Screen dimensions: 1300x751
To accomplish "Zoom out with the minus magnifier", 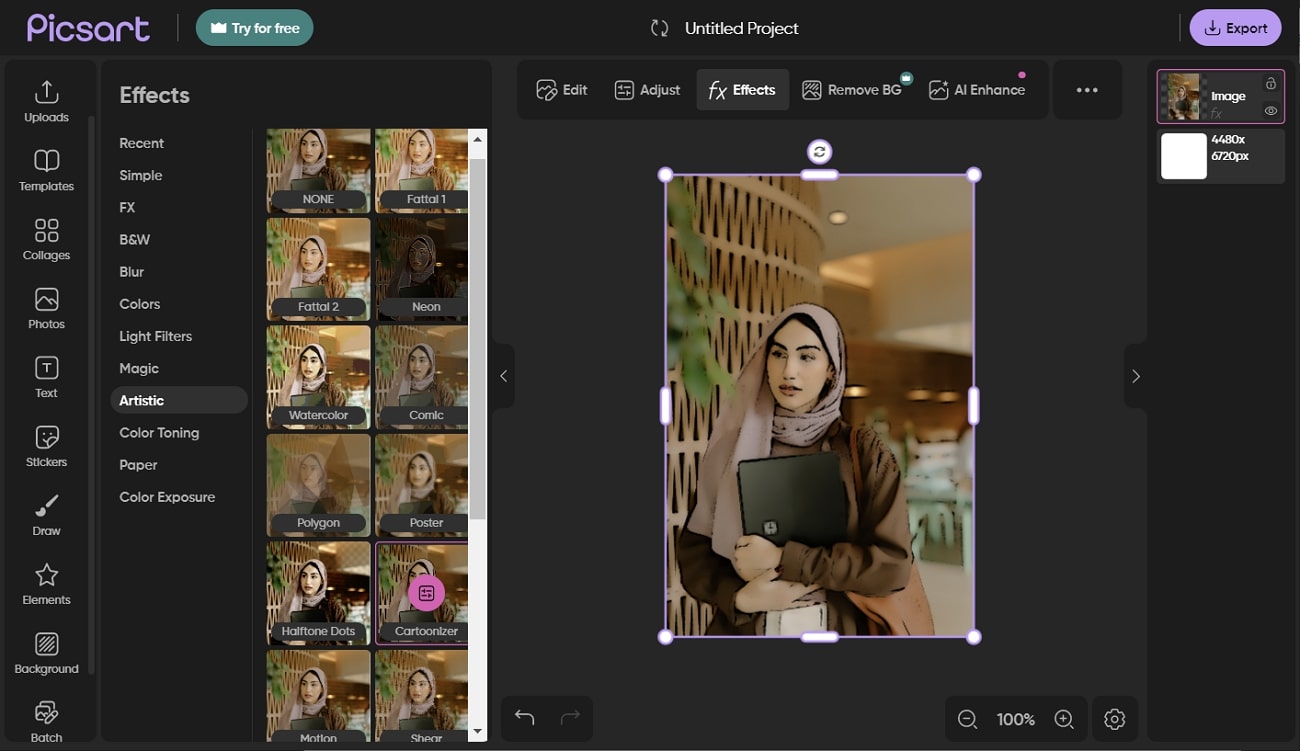I will click(967, 719).
